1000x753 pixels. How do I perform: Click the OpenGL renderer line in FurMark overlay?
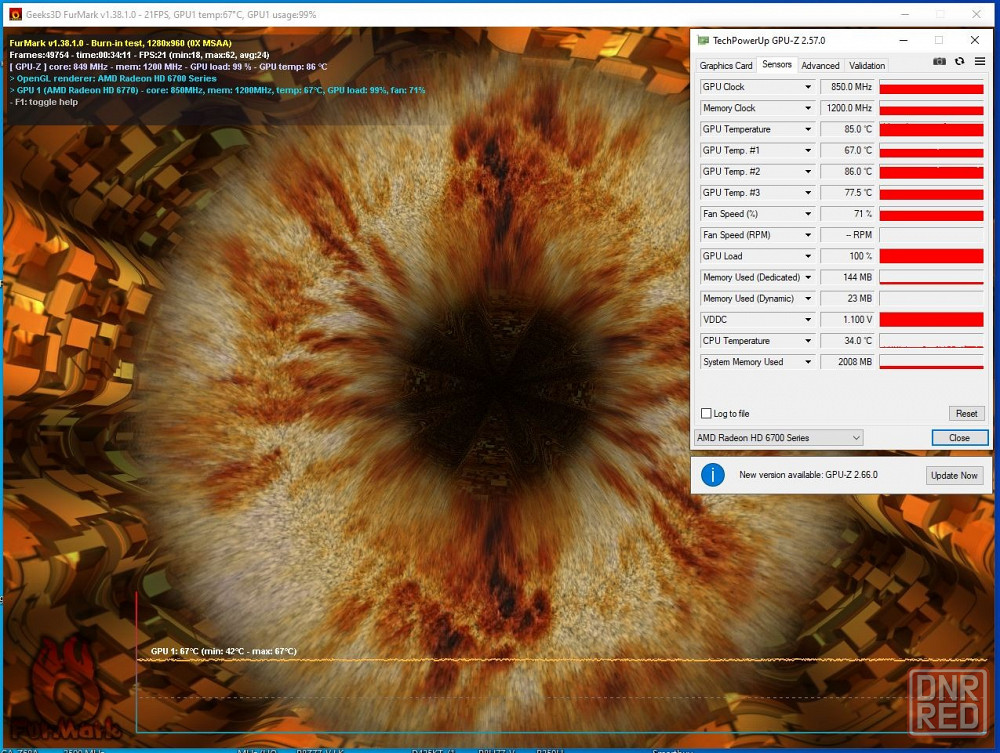(113, 78)
